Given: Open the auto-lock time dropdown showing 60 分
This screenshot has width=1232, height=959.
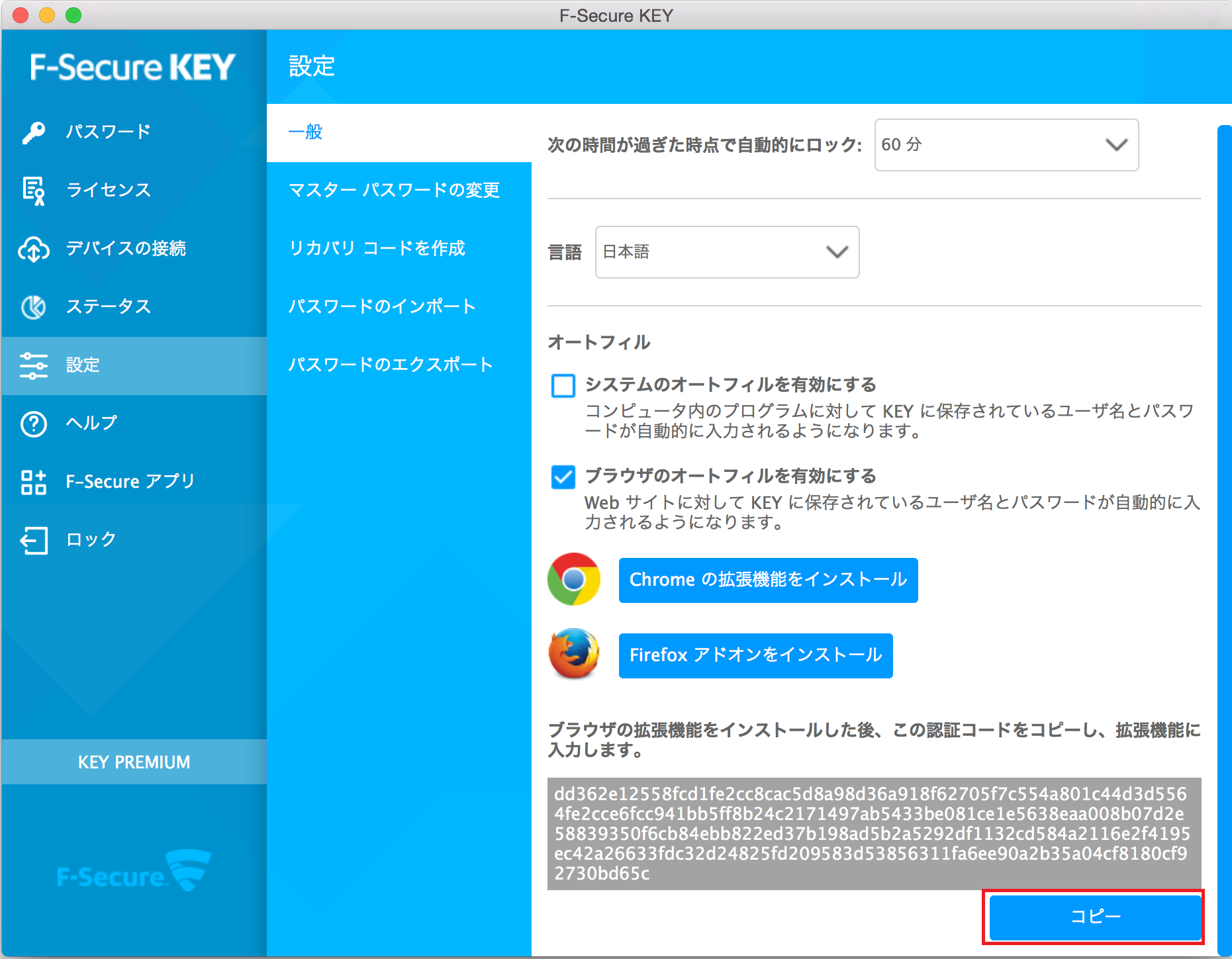Looking at the screenshot, I should pyautogui.click(x=1006, y=145).
